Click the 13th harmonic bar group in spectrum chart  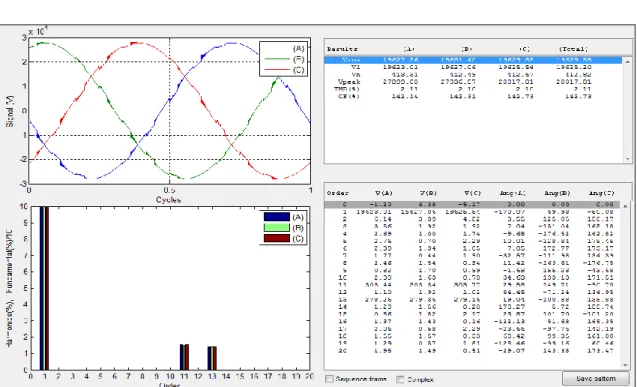212,358
